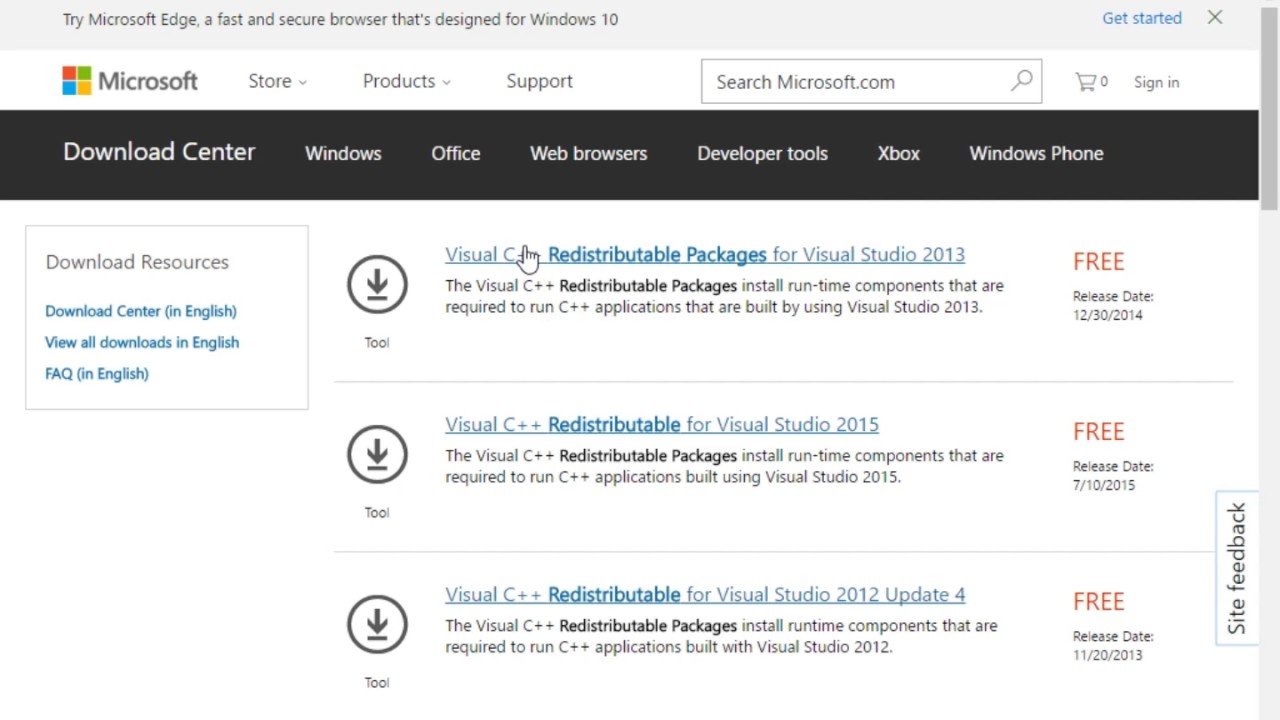Click download icon for Visual Studio 2012 Update 4
The width and height of the screenshot is (1280, 720).
[377, 625]
